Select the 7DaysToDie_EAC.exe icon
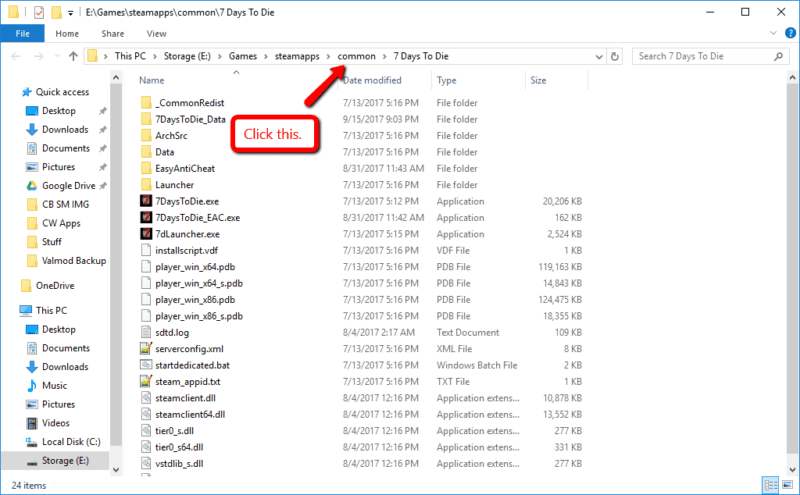The width and height of the screenshot is (800, 495). 146,217
